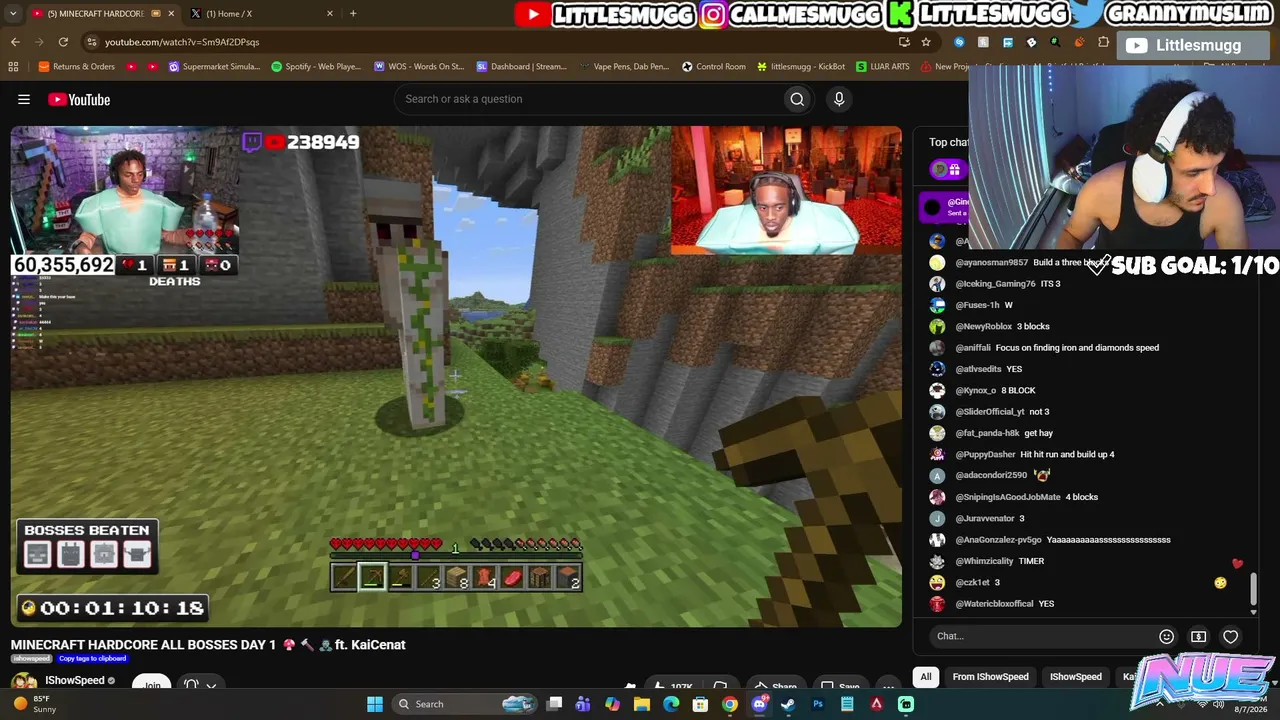1280x720 pixels.
Task: Open the IShowSpeed channel avatar
Action: pyautogui.click(x=24, y=682)
